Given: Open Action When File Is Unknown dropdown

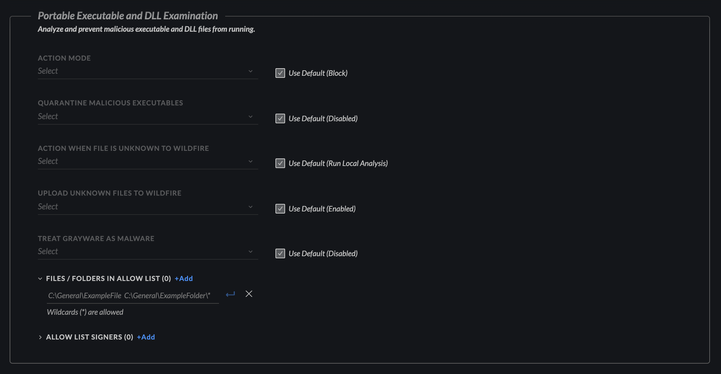Looking at the screenshot, I should tap(148, 161).
